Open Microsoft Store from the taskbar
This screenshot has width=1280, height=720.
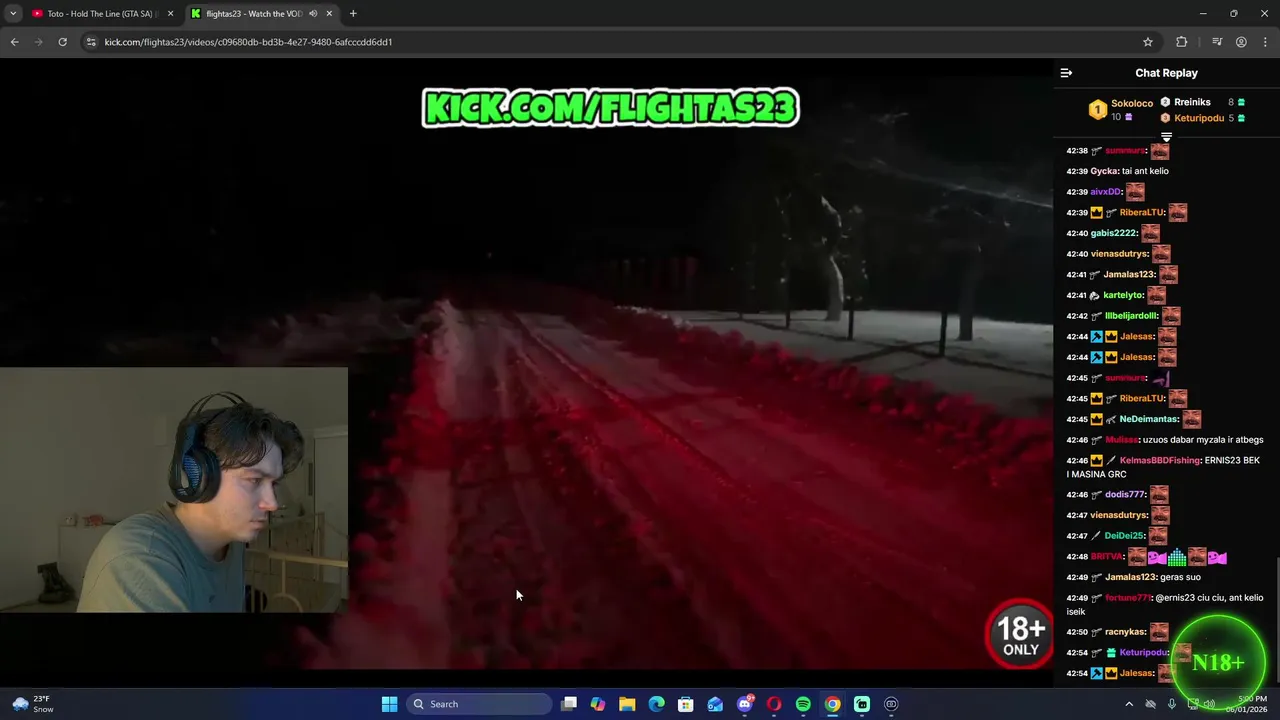click(x=686, y=704)
